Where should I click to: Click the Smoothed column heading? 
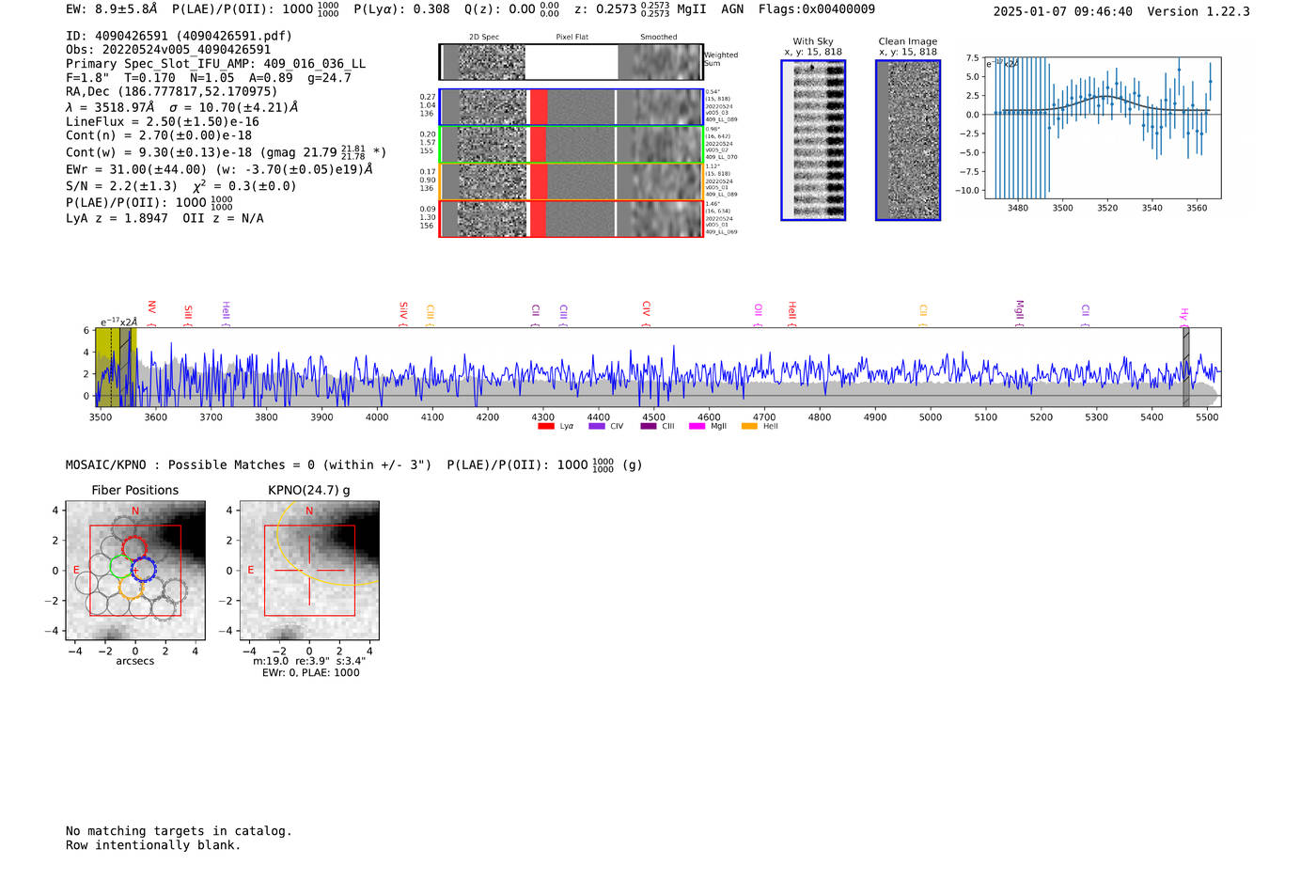click(x=659, y=37)
